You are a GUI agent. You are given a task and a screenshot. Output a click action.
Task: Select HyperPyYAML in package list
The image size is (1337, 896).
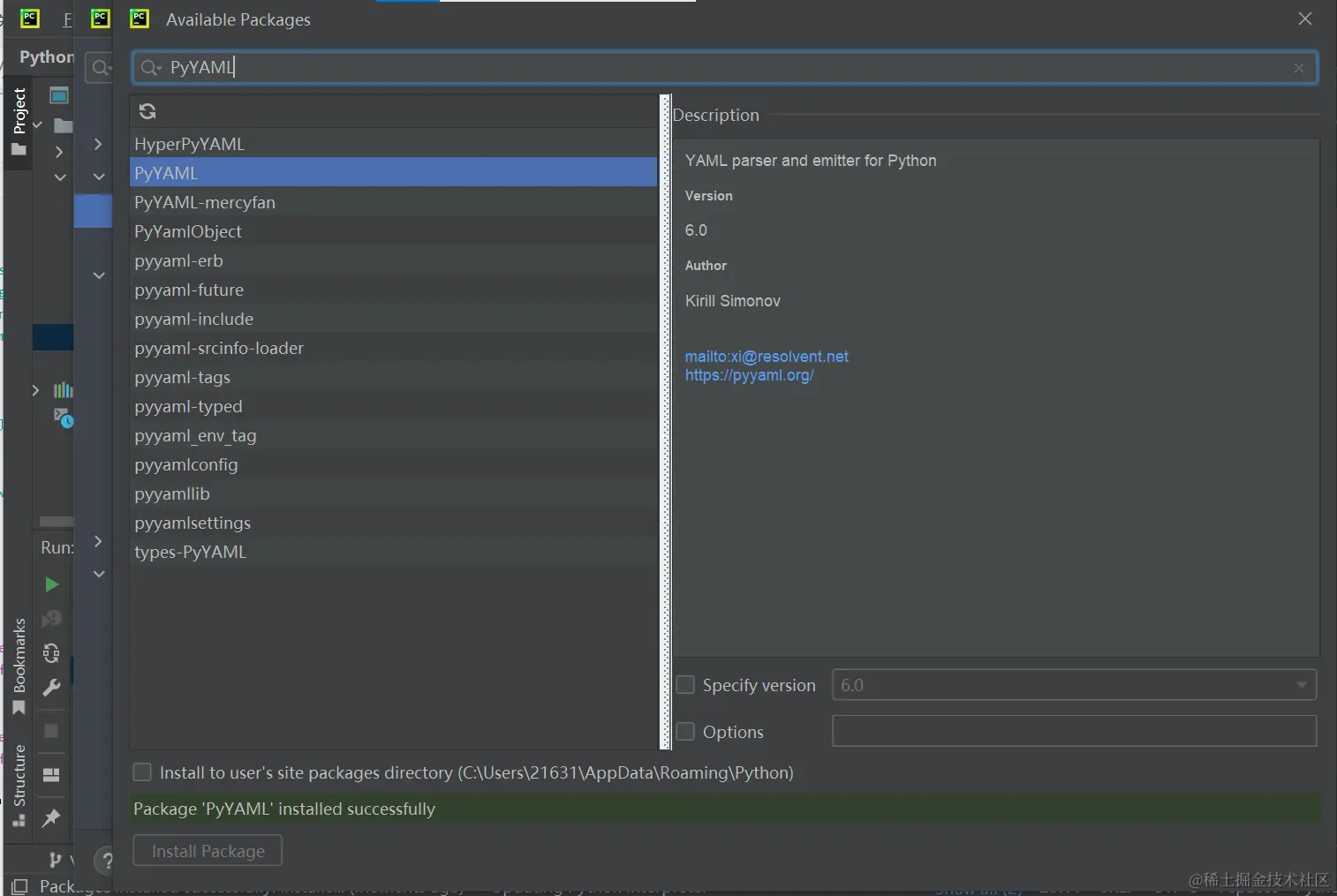394,144
